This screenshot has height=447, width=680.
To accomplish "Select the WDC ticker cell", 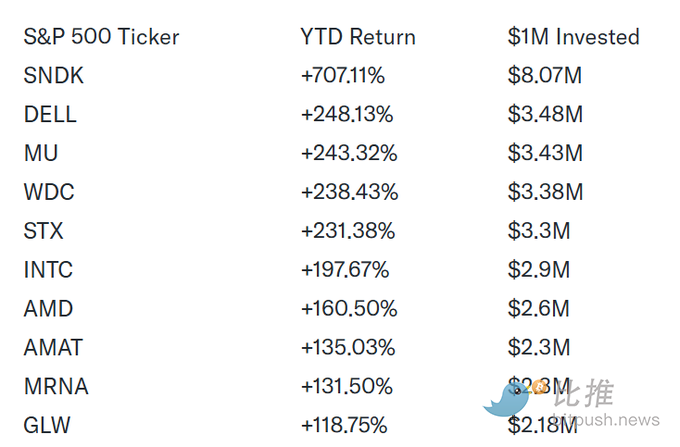I will pos(49,192).
